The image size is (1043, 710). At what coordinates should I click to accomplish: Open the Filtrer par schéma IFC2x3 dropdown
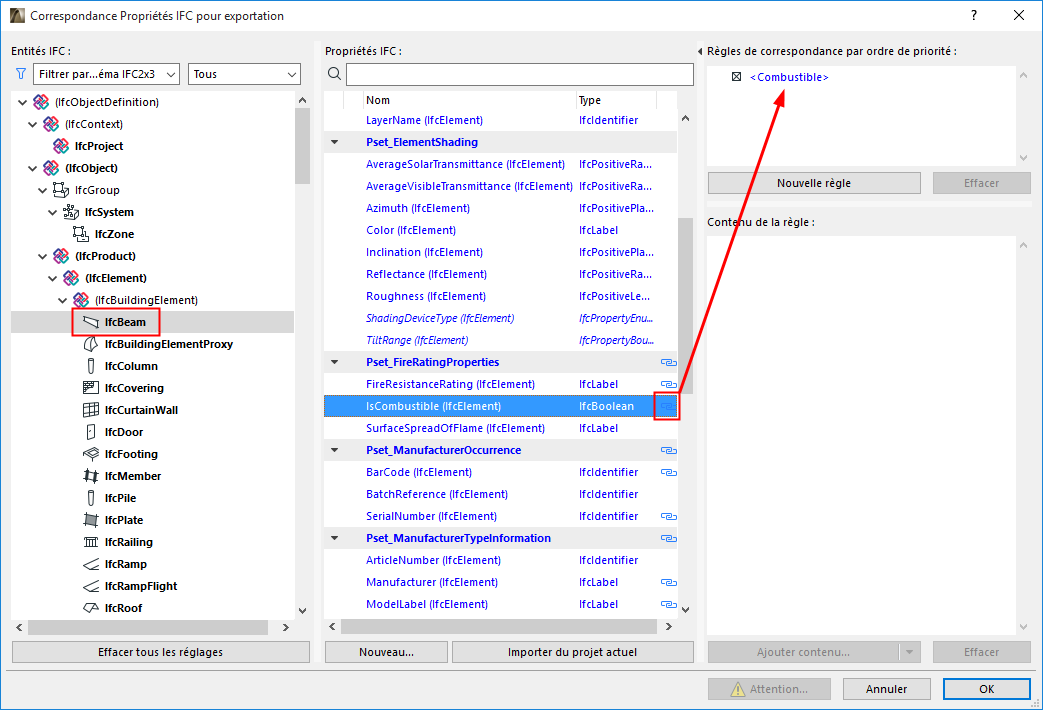106,74
